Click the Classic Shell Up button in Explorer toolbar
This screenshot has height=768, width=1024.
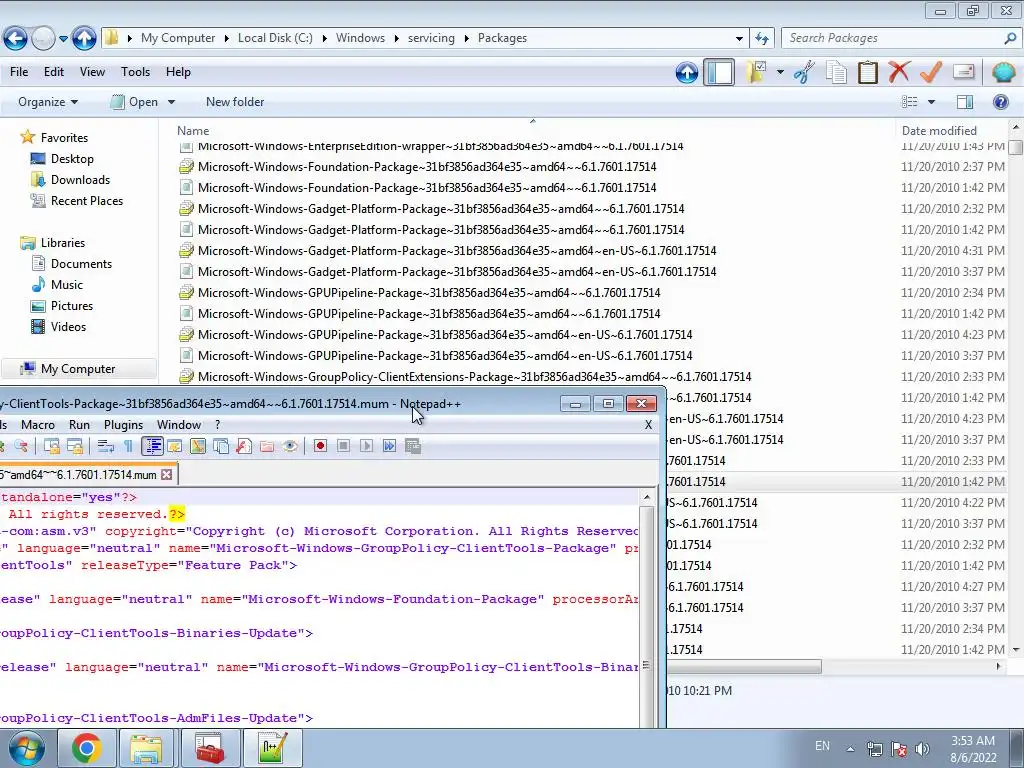(x=687, y=72)
